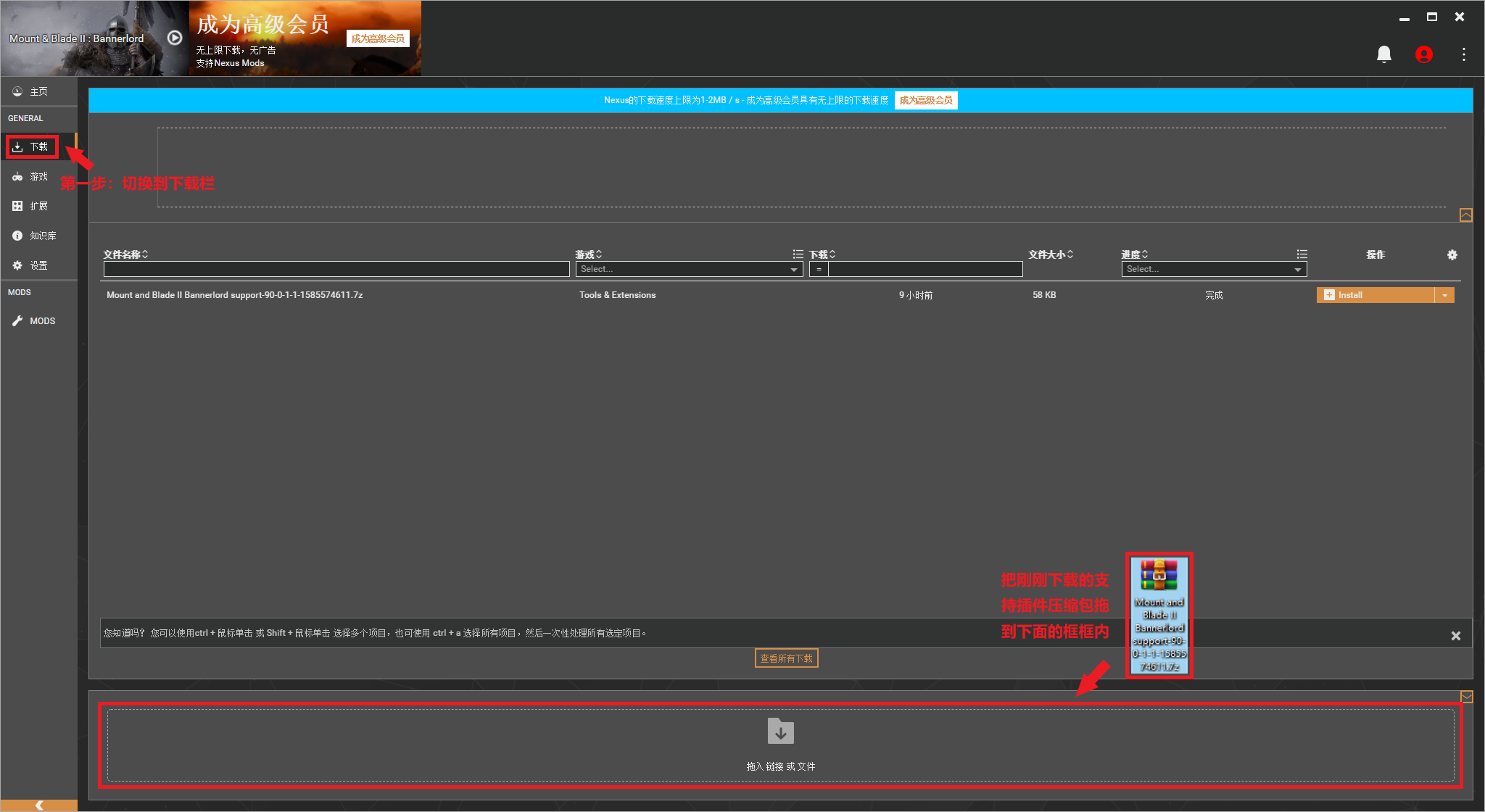Viewport: 1485px width, 812px height.
Task: Focus the file name filter field
Action: (336, 269)
